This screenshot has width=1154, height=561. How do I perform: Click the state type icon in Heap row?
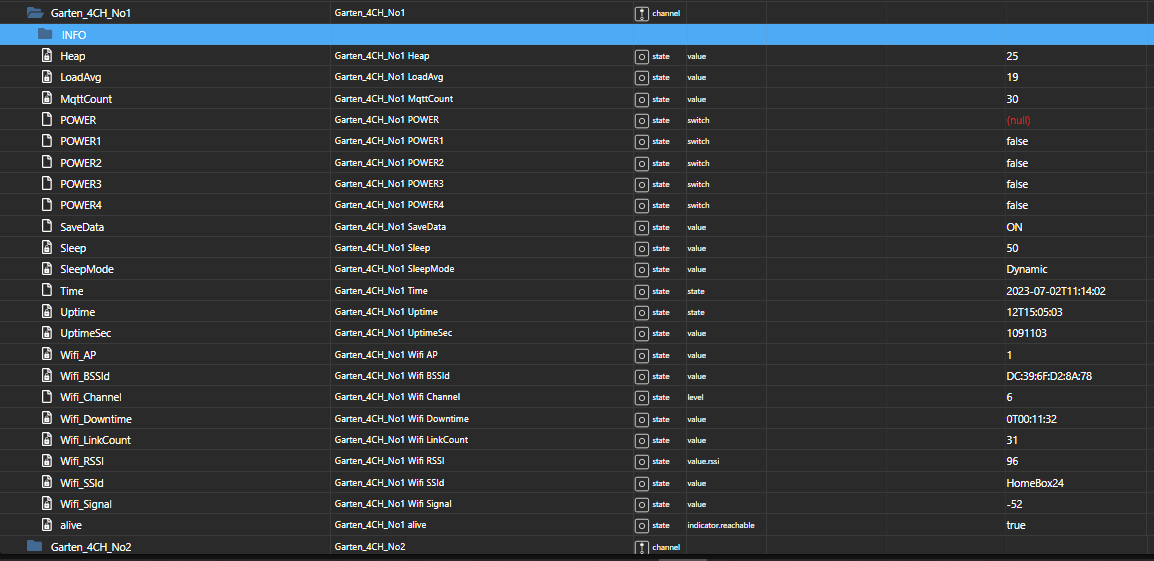(x=641, y=56)
